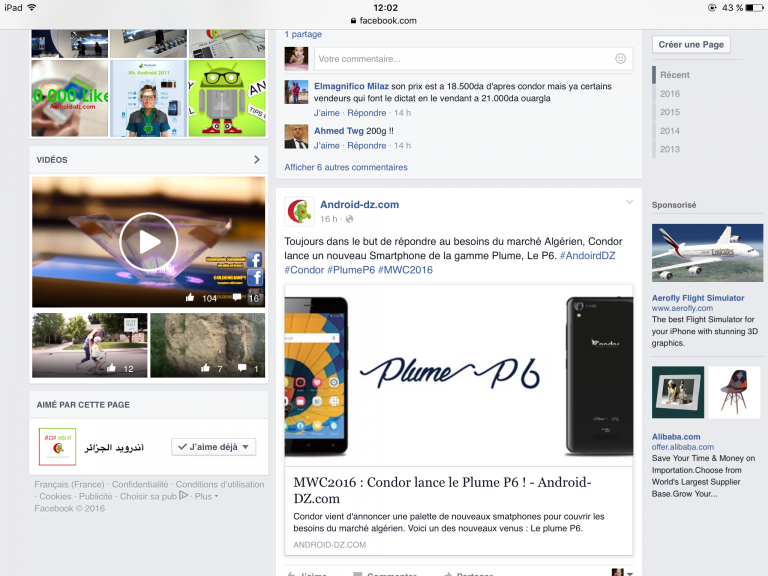The width and height of the screenshot is (768, 576).
Task: Select Récent in the timeline
Action: click(x=674, y=75)
